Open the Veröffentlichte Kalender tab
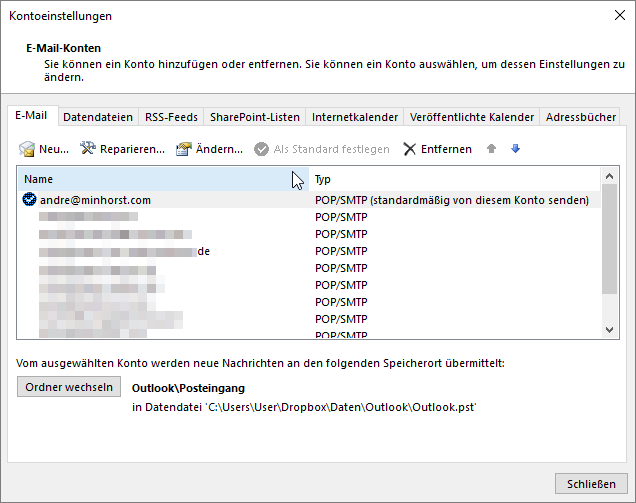Screen dimensions: 636x503 [471, 117]
